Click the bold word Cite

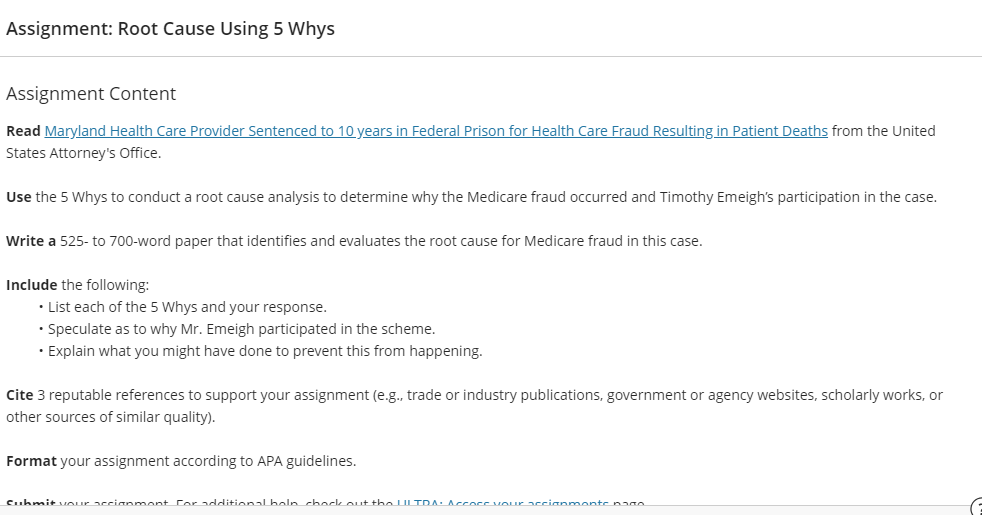tap(19, 395)
